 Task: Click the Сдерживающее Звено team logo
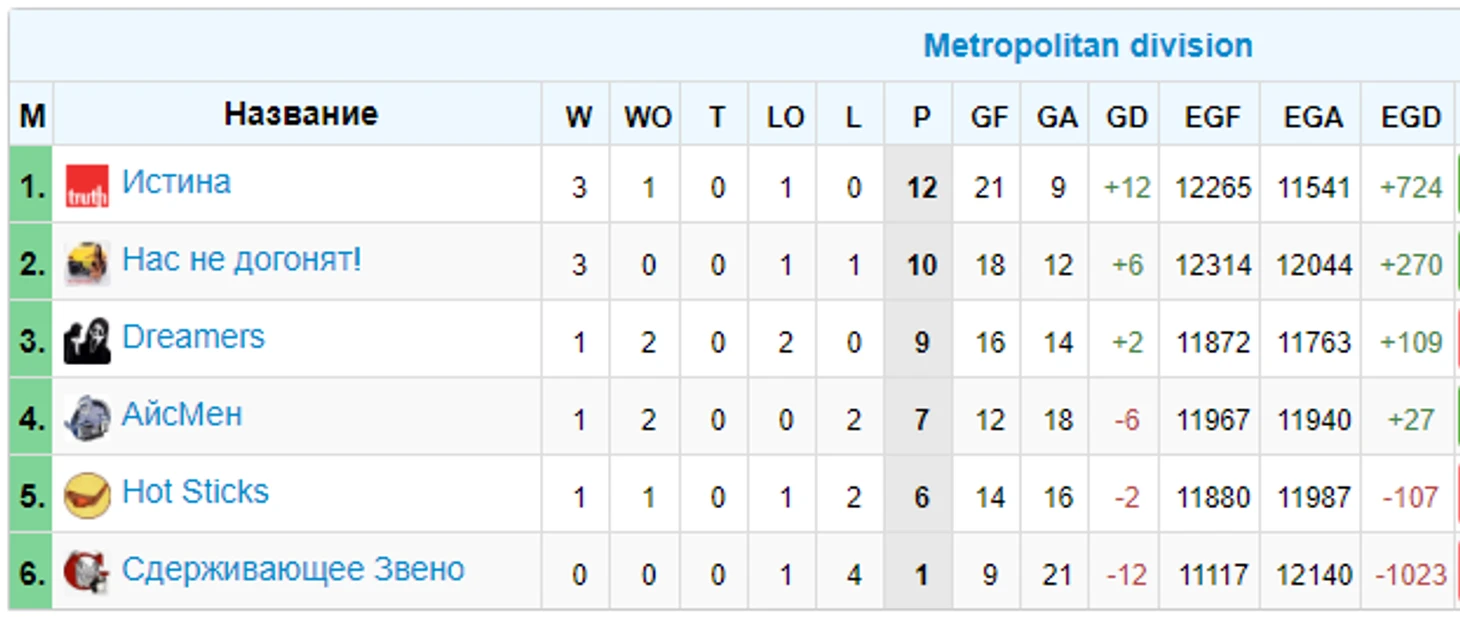point(87,573)
